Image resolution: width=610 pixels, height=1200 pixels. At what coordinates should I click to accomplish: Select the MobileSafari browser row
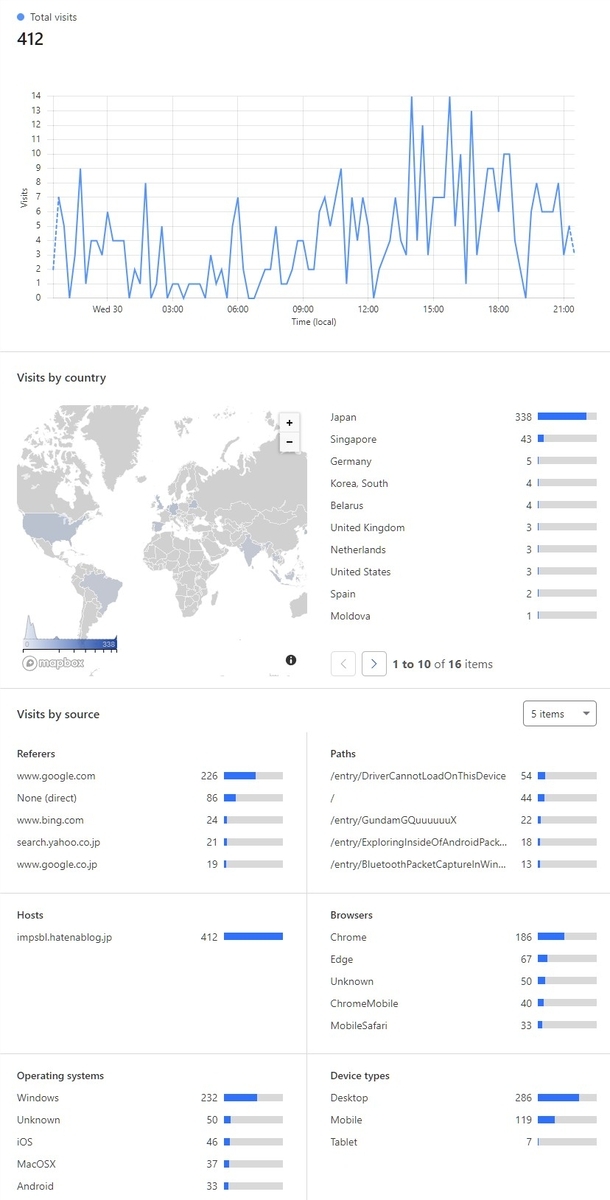pyautogui.click(x=463, y=1025)
